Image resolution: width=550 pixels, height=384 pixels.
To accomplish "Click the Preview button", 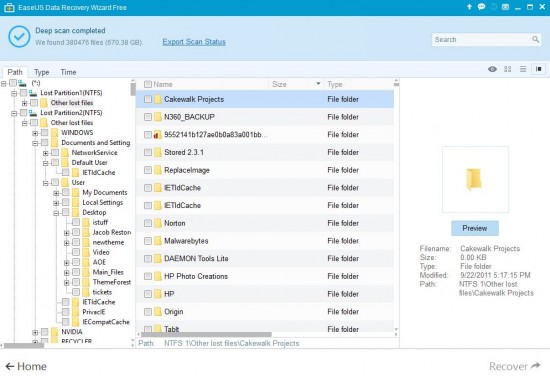I will tap(475, 228).
